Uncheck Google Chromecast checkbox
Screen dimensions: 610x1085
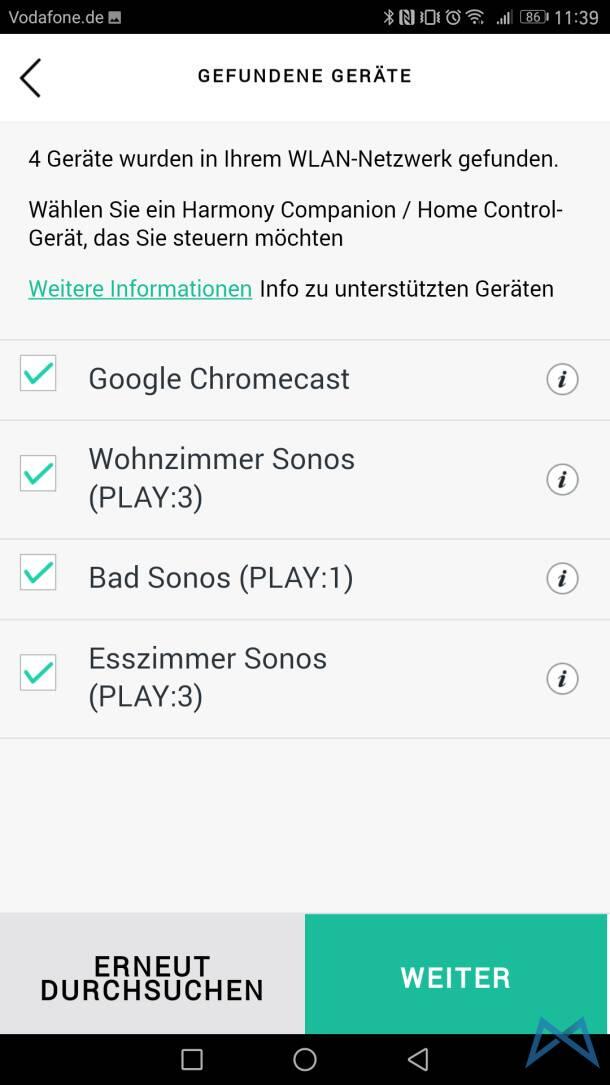coord(38,374)
